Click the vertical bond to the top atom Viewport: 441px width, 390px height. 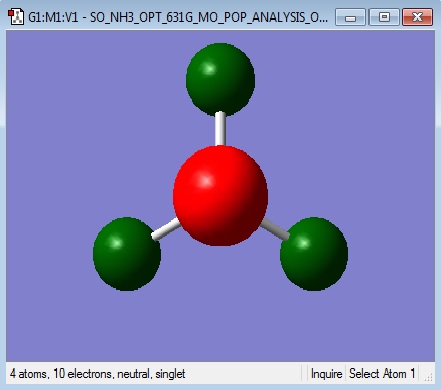point(220,129)
